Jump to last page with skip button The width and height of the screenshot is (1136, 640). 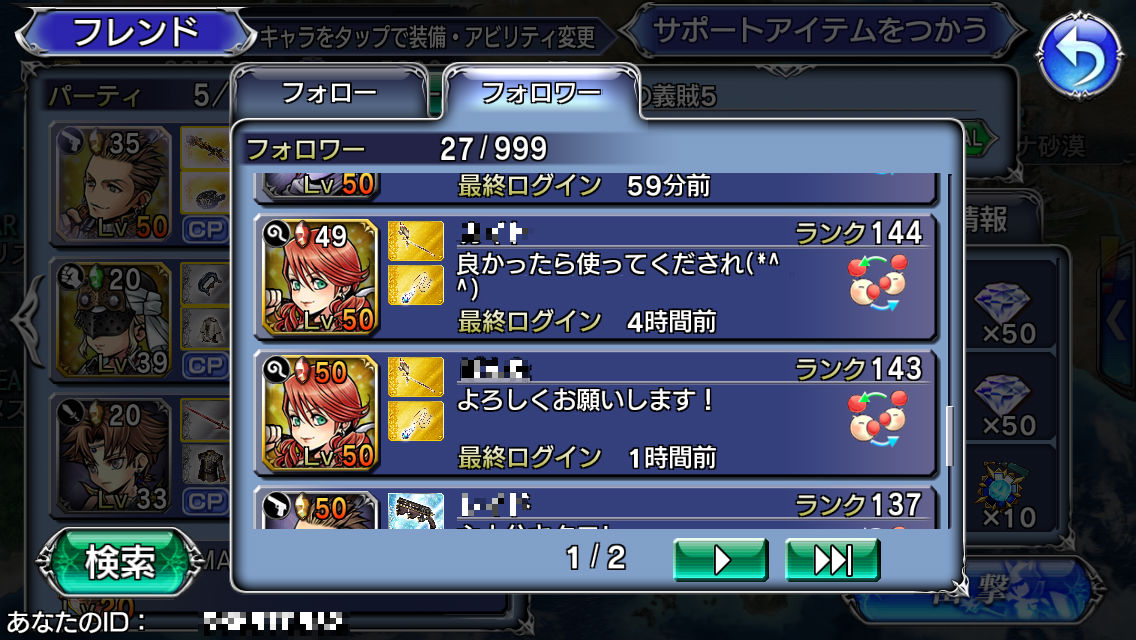pos(833,560)
